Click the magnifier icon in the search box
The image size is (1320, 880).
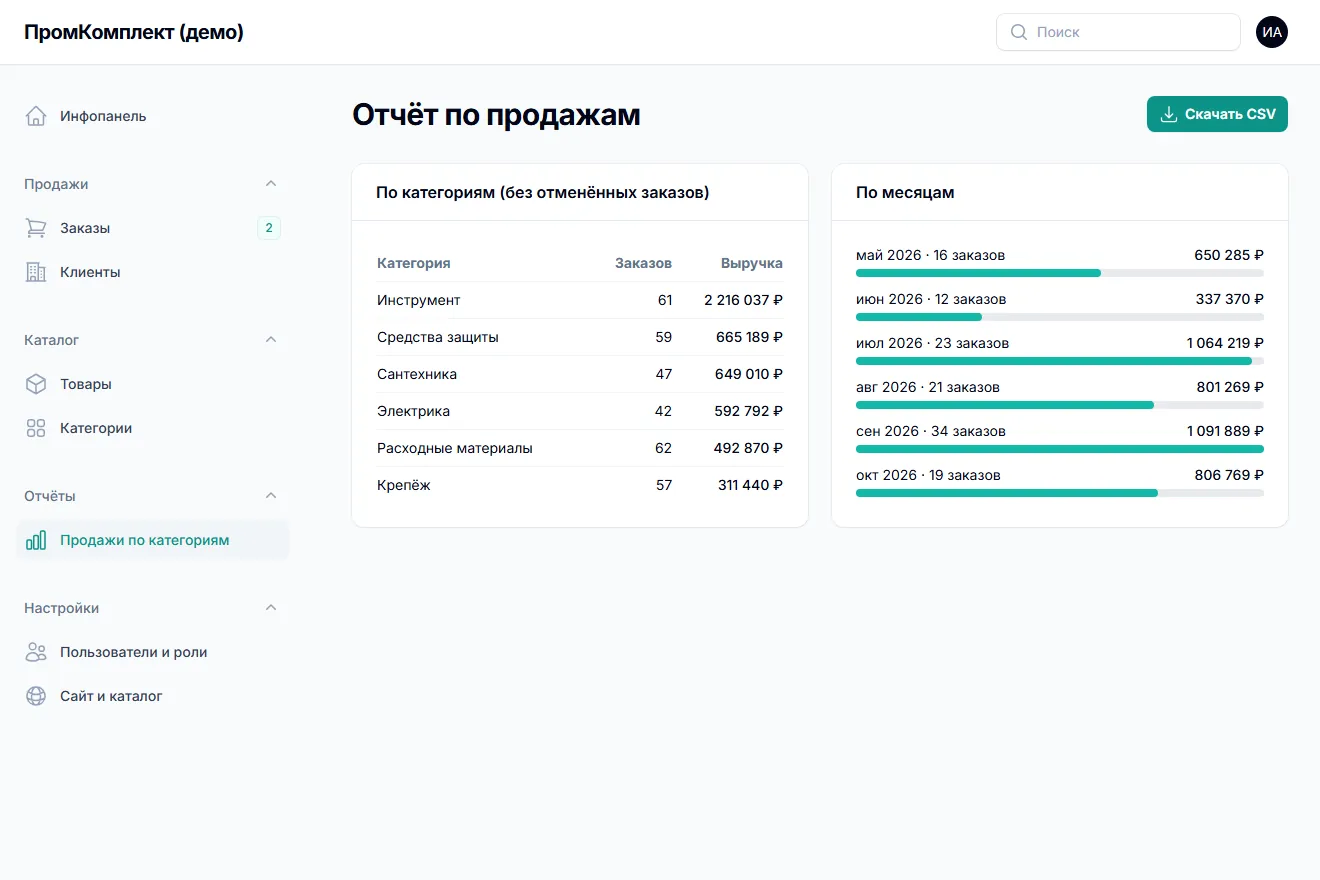1019,32
